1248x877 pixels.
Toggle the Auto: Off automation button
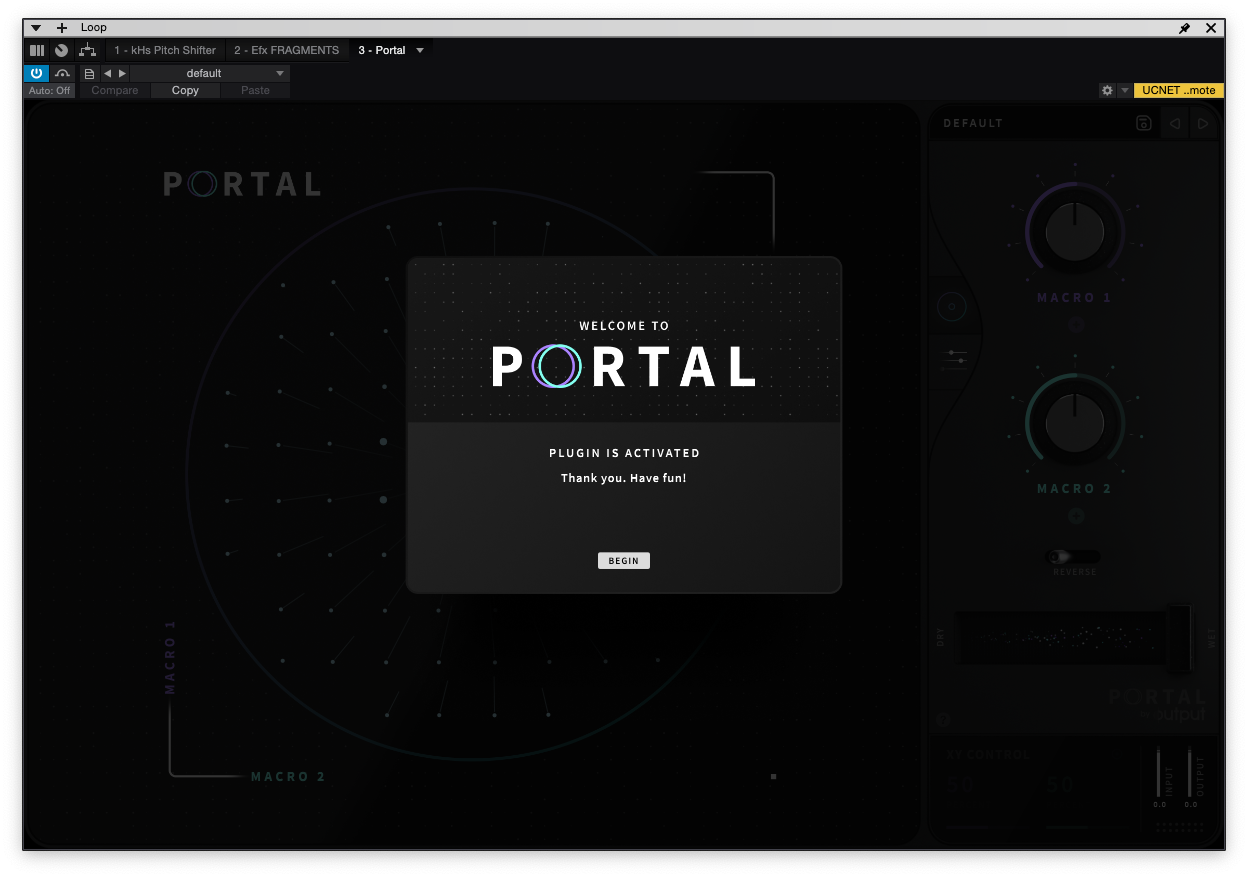point(50,90)
